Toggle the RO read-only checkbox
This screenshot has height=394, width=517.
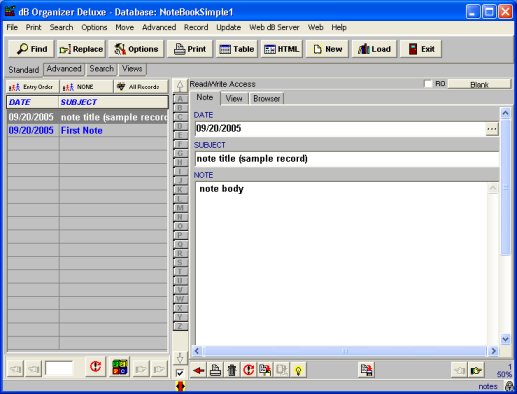coord(428,84)
